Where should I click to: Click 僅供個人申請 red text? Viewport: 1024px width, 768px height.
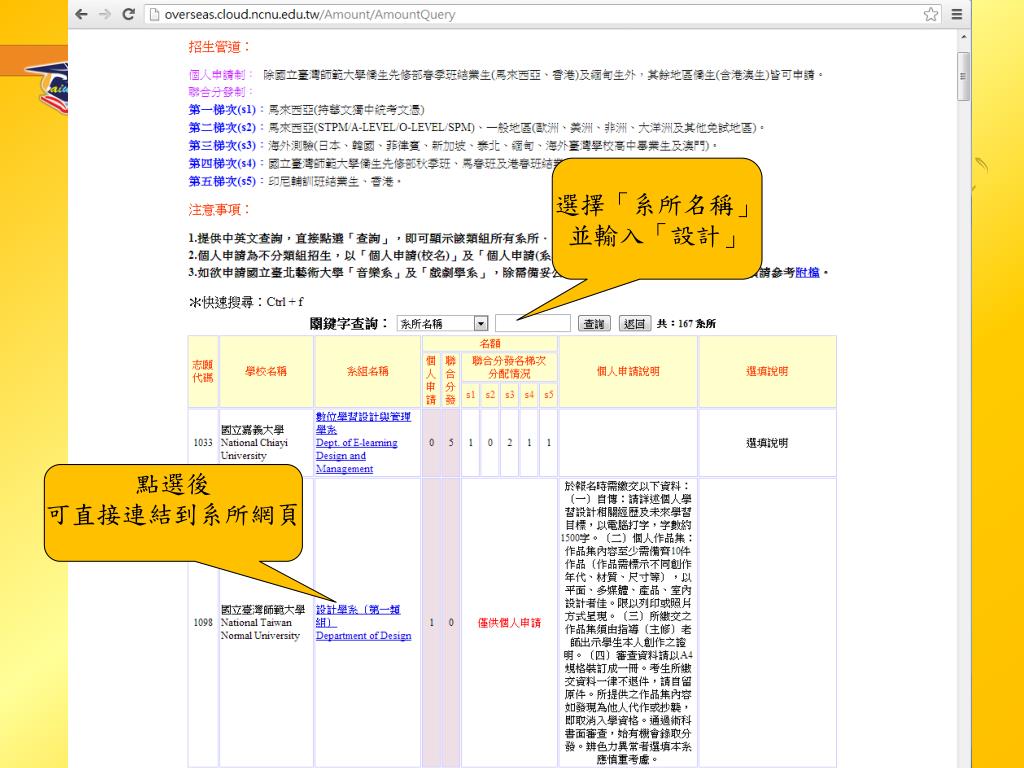(509, 622)
